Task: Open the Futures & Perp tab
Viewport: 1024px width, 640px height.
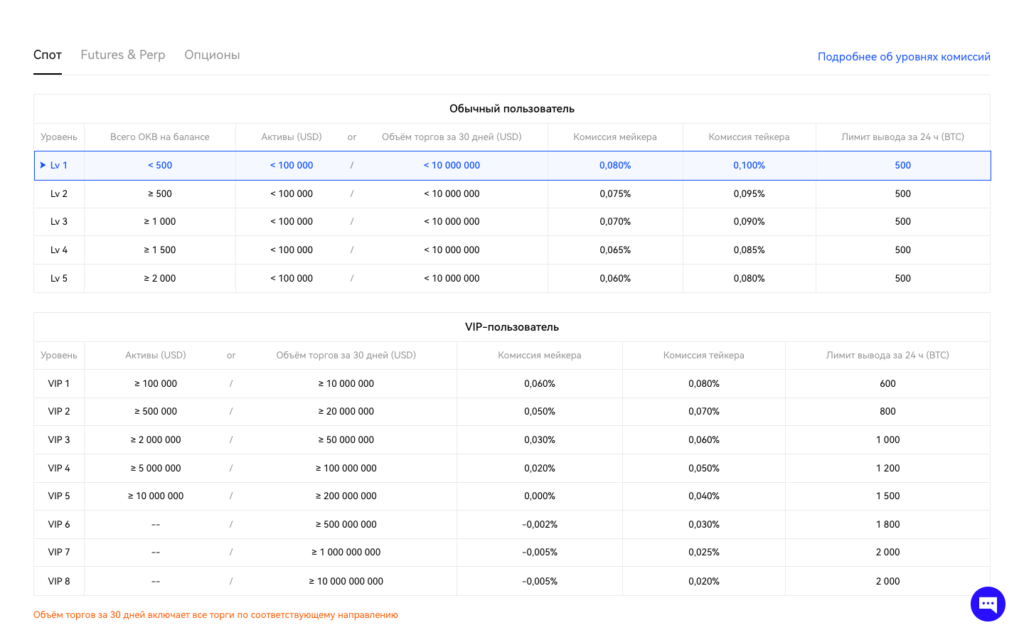Action: coord(123,55)
